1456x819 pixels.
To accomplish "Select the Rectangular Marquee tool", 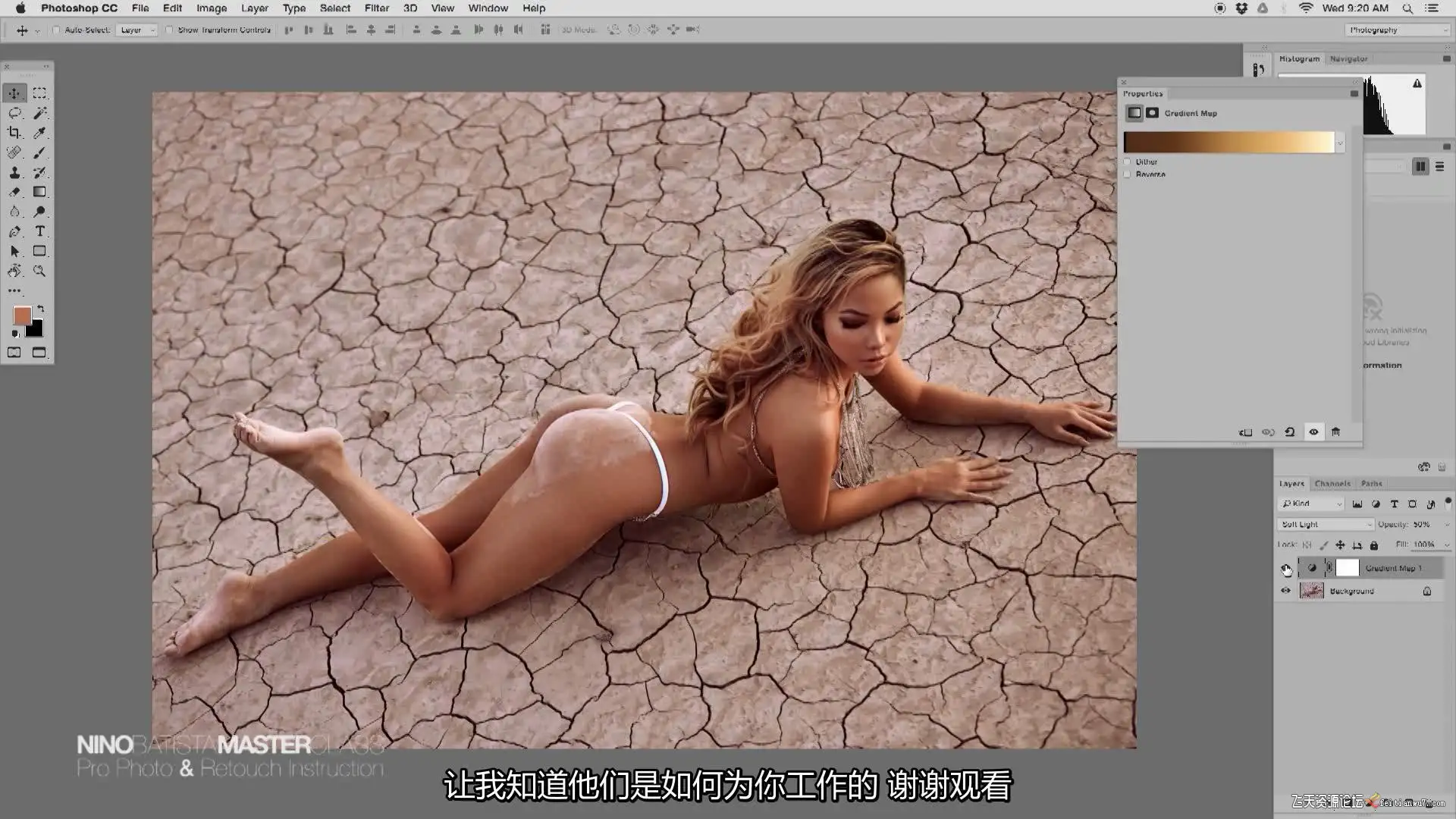I will coord(39,93).
